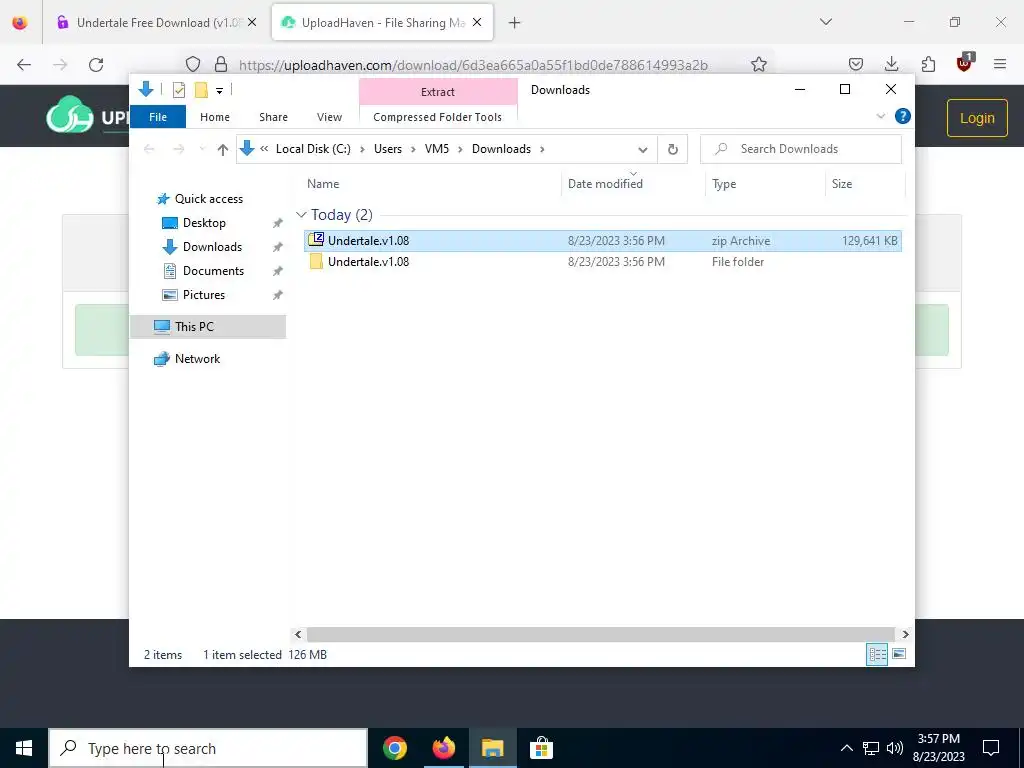Viewport: 1024px width, 768px height.
Task: Open the Undertale.v1.08 file folder
Action: pyautogui.click(x=602, y=262)
